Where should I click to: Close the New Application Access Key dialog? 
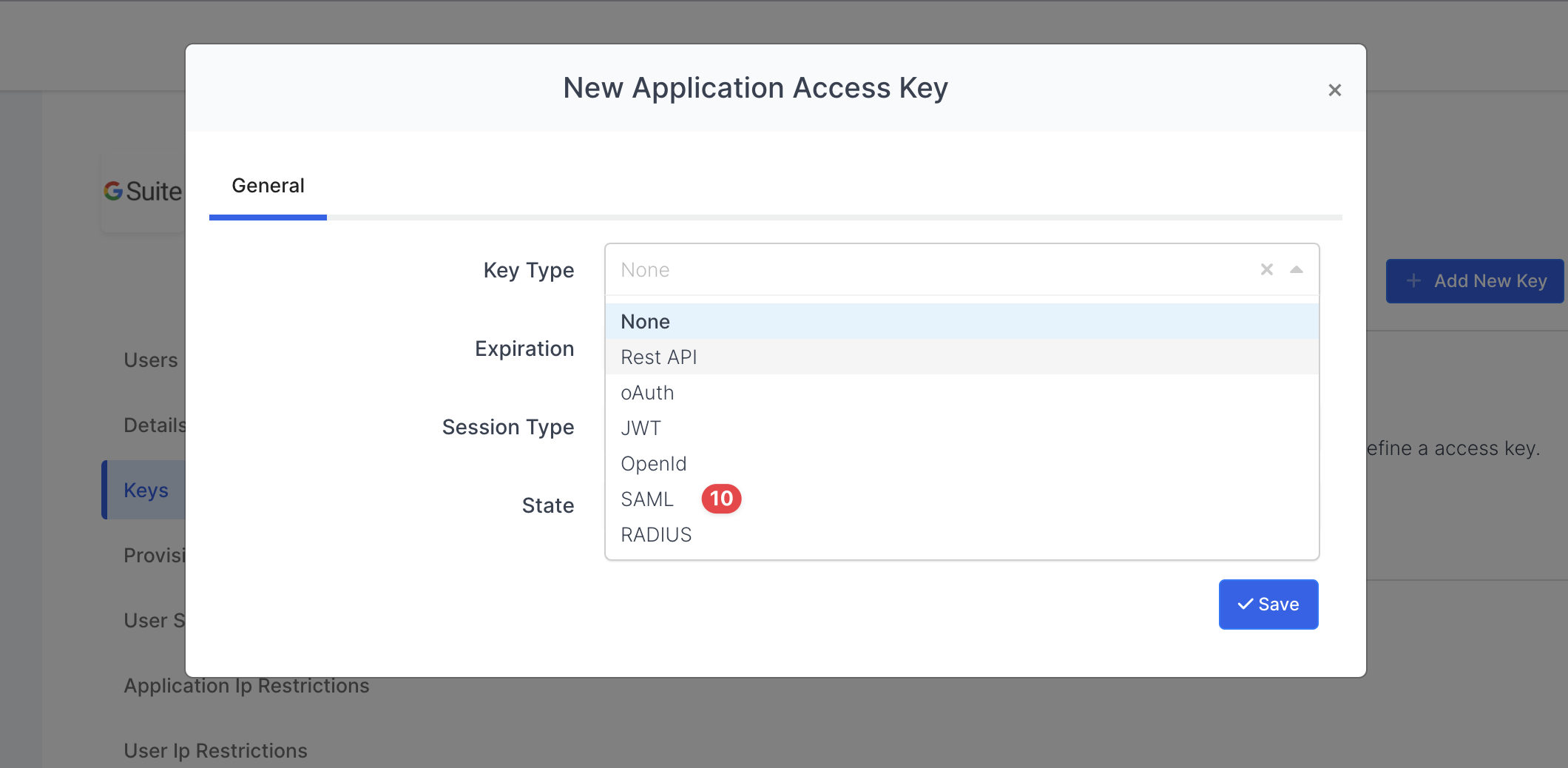(1334, 90)
